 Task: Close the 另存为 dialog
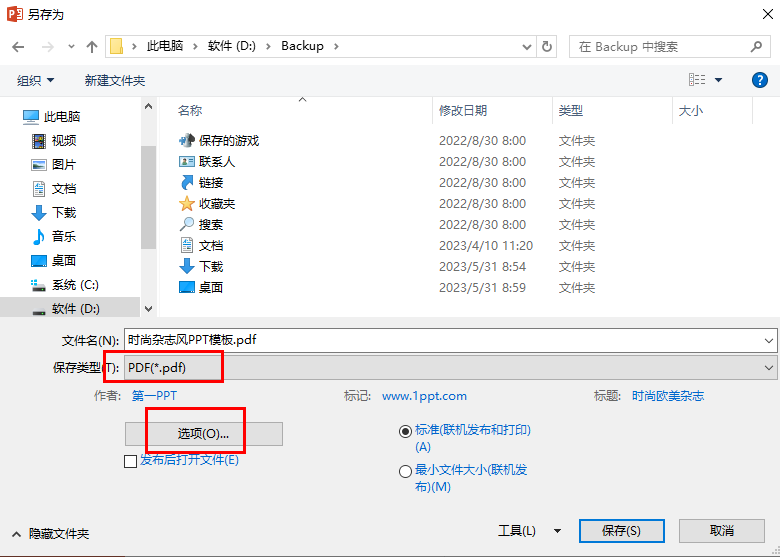click(768, 14)
